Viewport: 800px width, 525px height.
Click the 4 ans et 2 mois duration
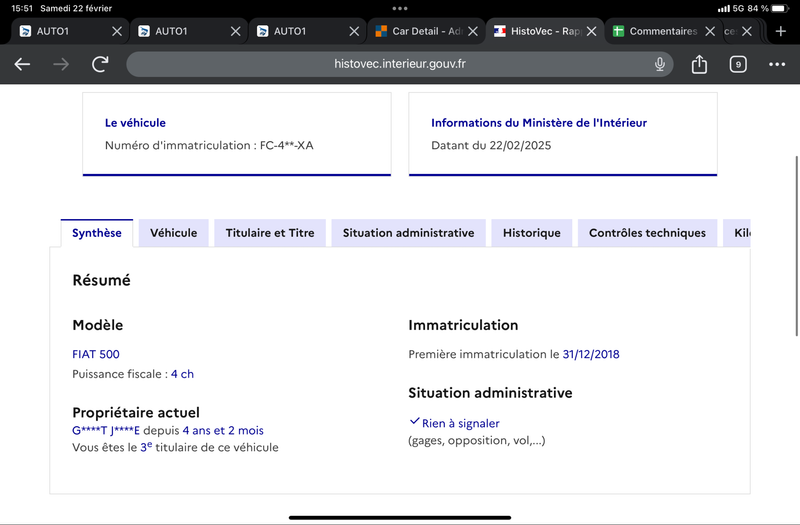coord(223,430)
